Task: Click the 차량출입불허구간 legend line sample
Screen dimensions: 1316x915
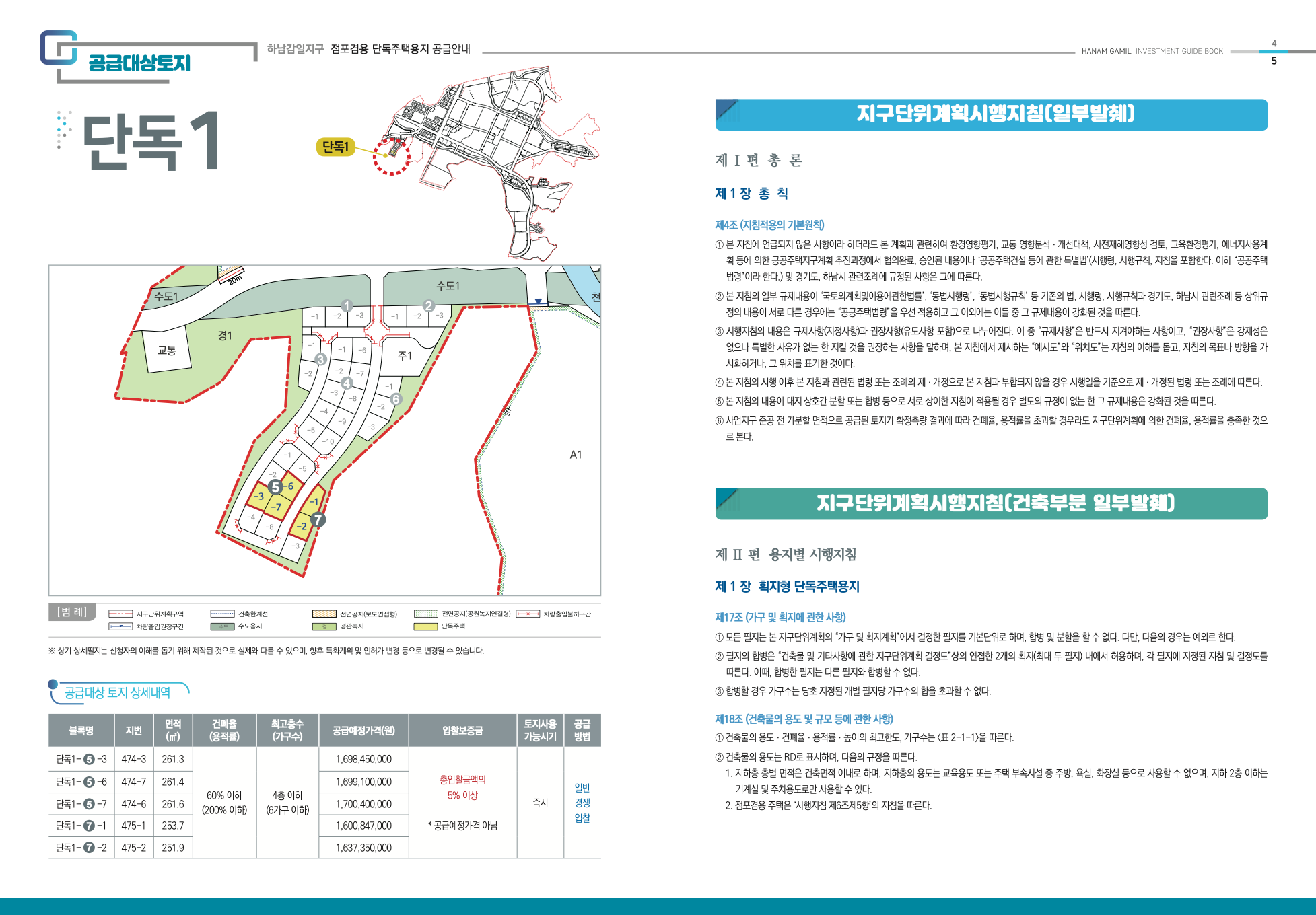Action: pyautogui.click(x=528, y=614)
